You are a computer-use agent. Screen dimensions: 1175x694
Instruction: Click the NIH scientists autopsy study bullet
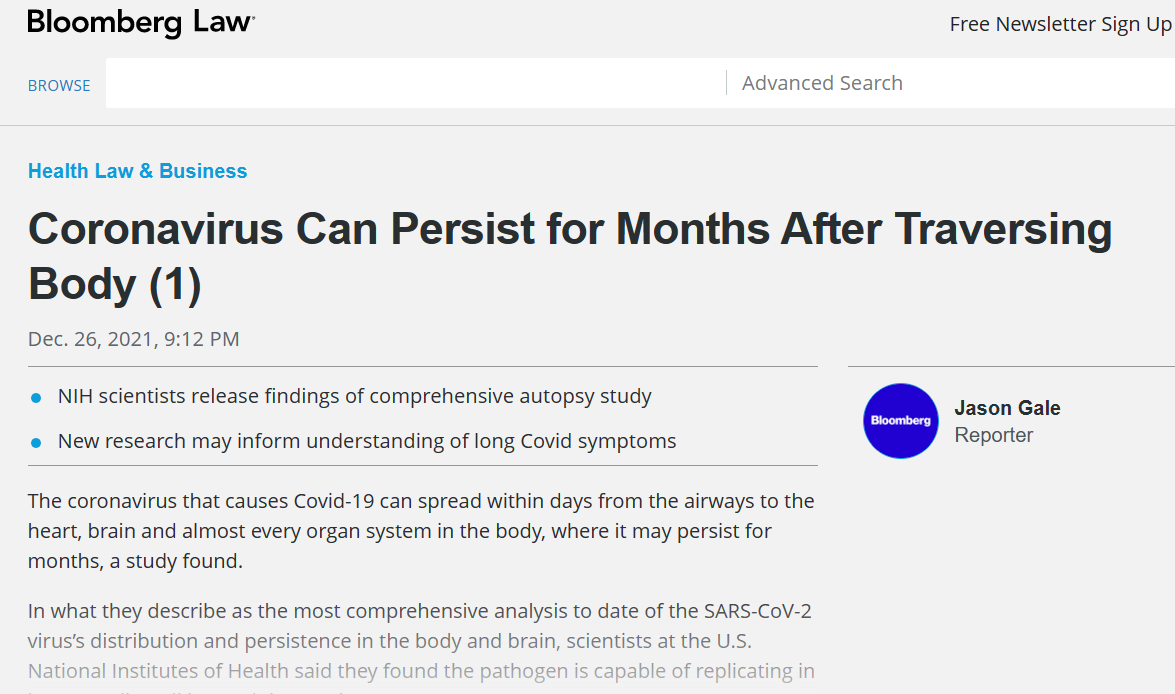(354, 397)
